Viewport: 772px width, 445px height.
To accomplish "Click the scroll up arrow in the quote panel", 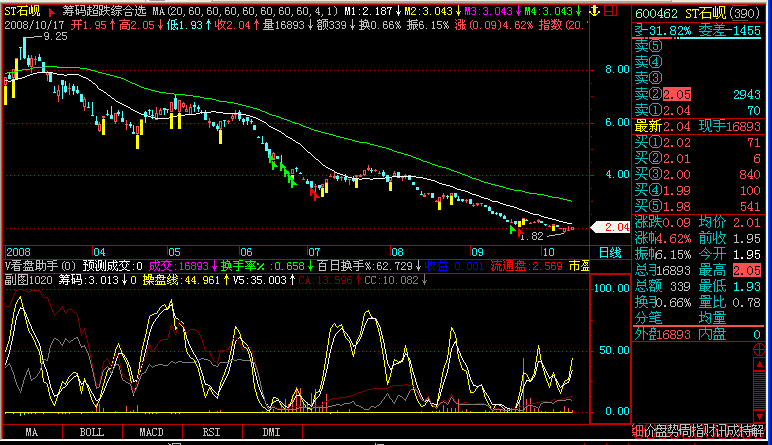I will click(x=759, y=364).
